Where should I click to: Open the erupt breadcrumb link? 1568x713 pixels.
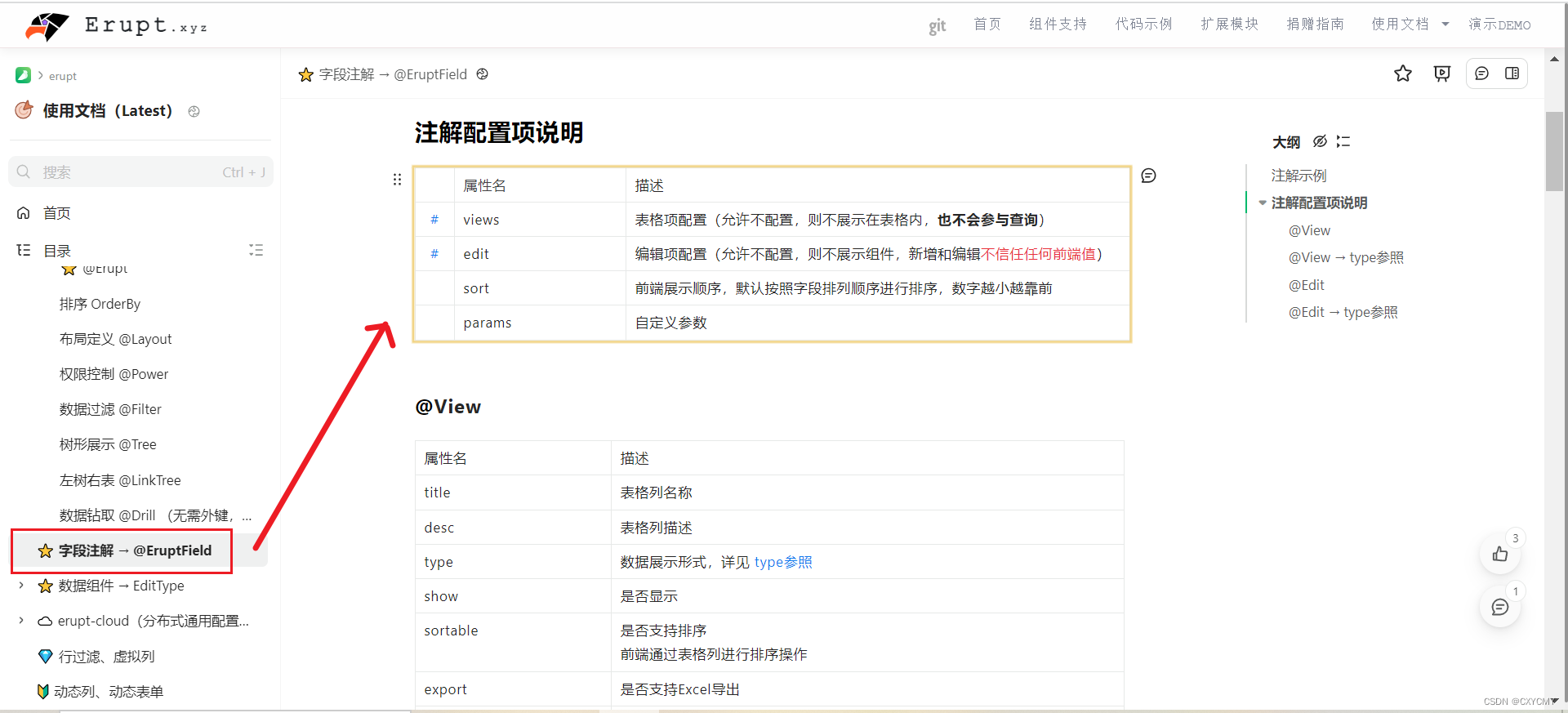point(63,76)
